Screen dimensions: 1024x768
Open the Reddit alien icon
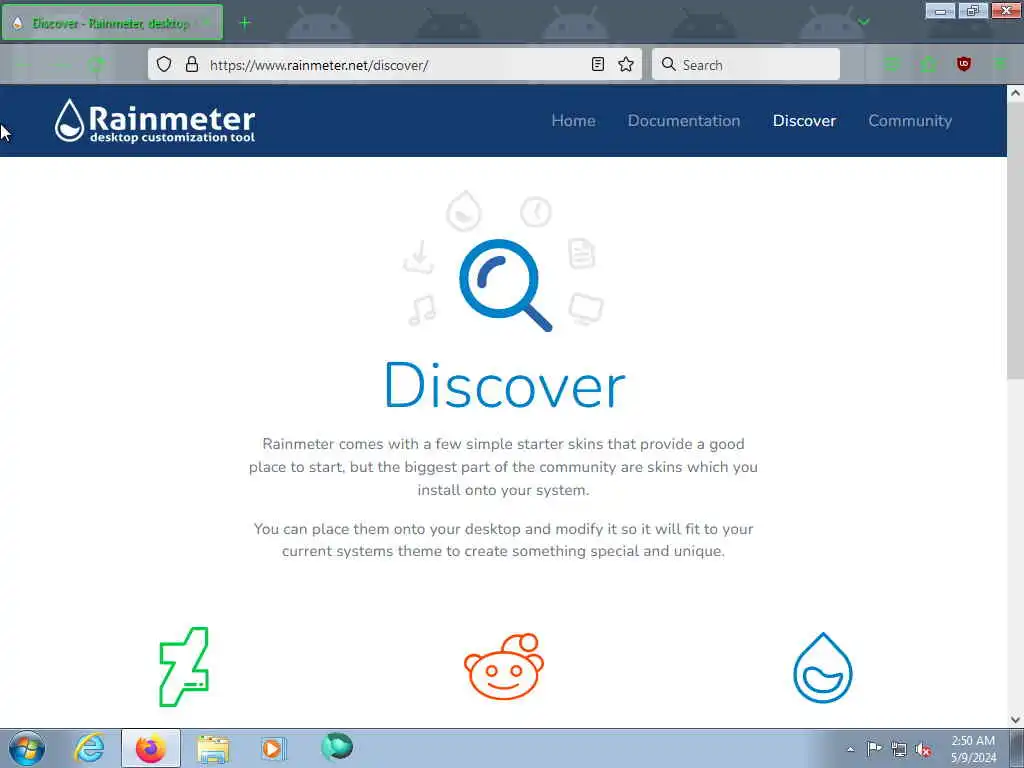tap(504, 666)
